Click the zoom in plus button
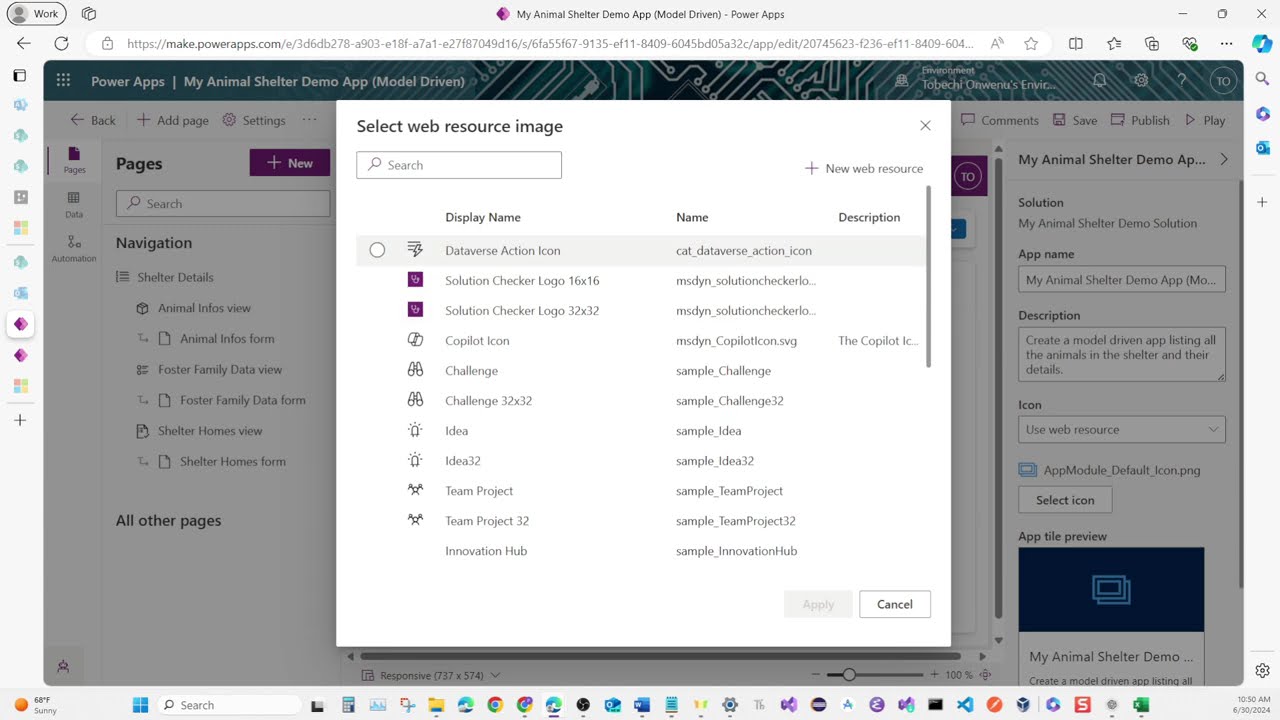Viewport: 1280px width, 720px height. pyautogui.click(x=935, y=675)
